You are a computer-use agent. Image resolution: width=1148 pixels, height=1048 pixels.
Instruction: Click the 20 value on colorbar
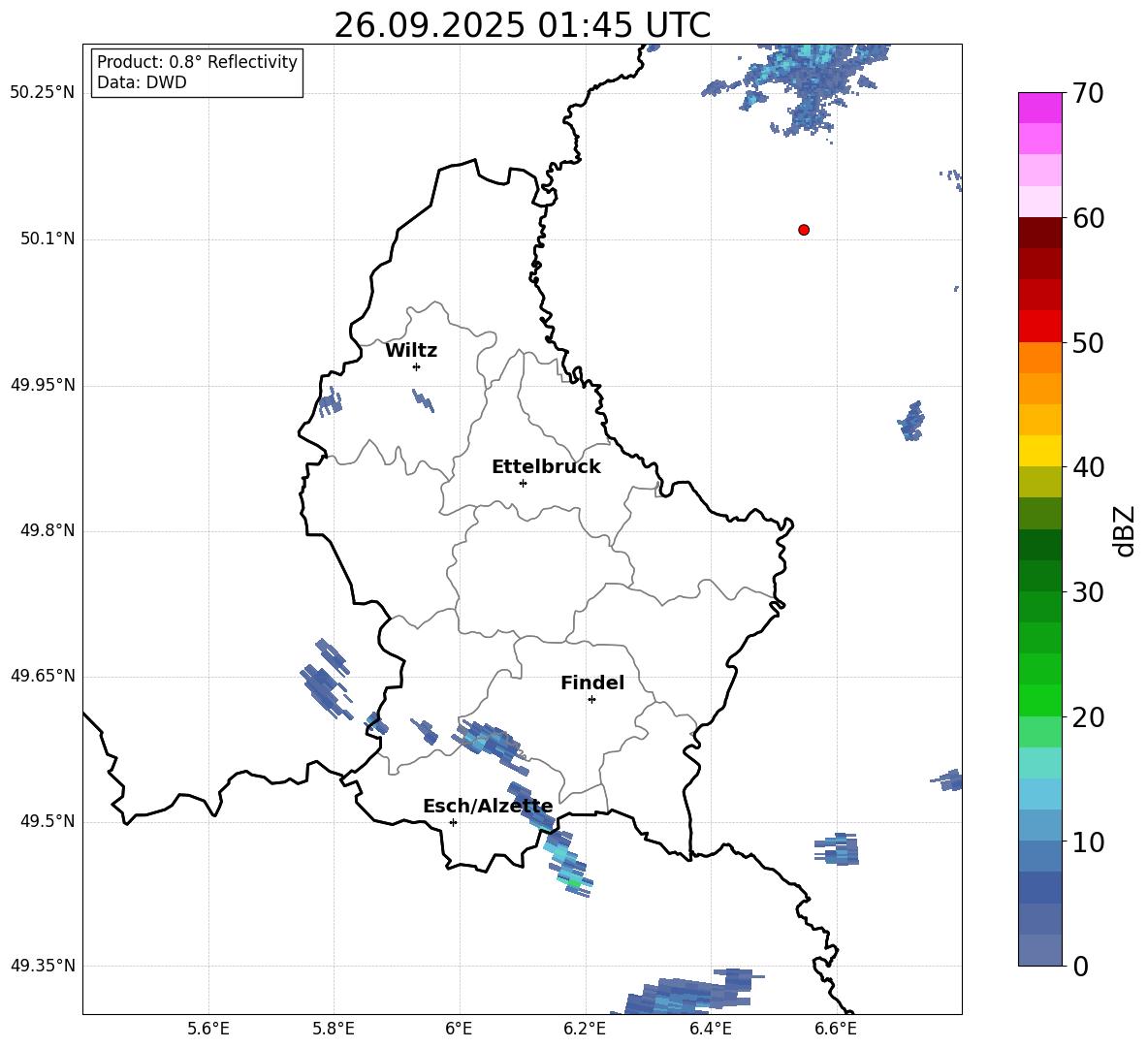coord(1087,717)
